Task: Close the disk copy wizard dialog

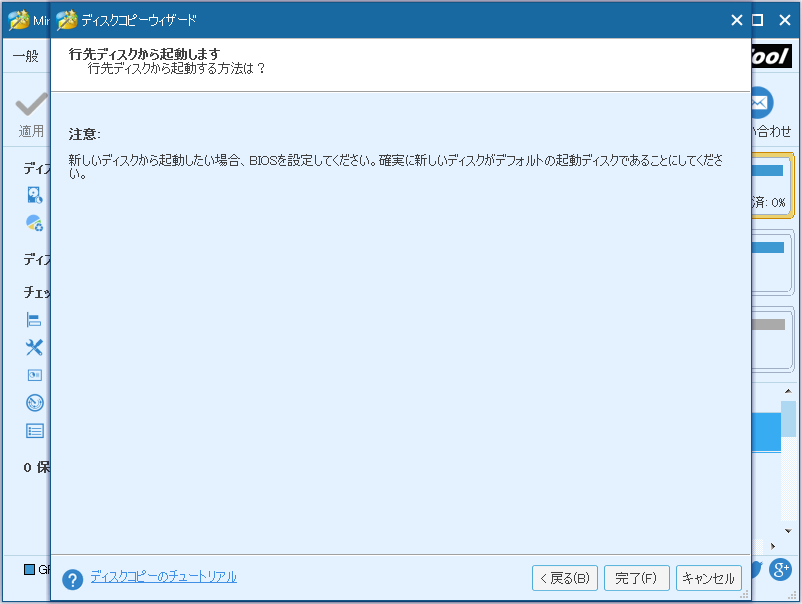Action: (737, 20)
